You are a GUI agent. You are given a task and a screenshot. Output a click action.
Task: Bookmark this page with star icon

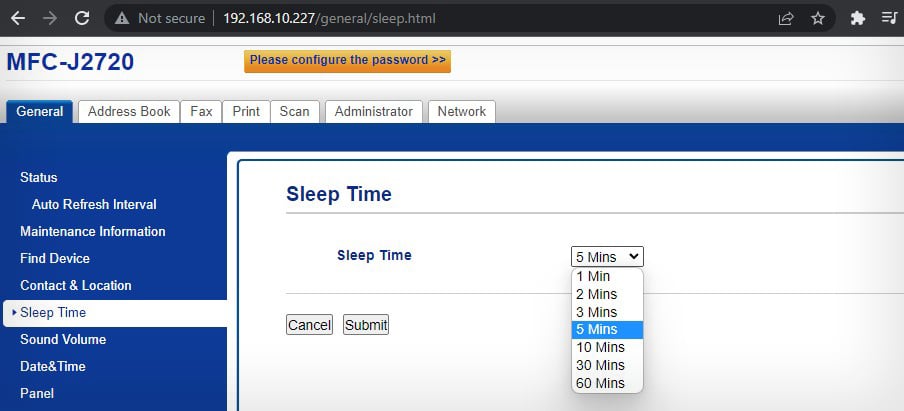[x=818, y=18]
